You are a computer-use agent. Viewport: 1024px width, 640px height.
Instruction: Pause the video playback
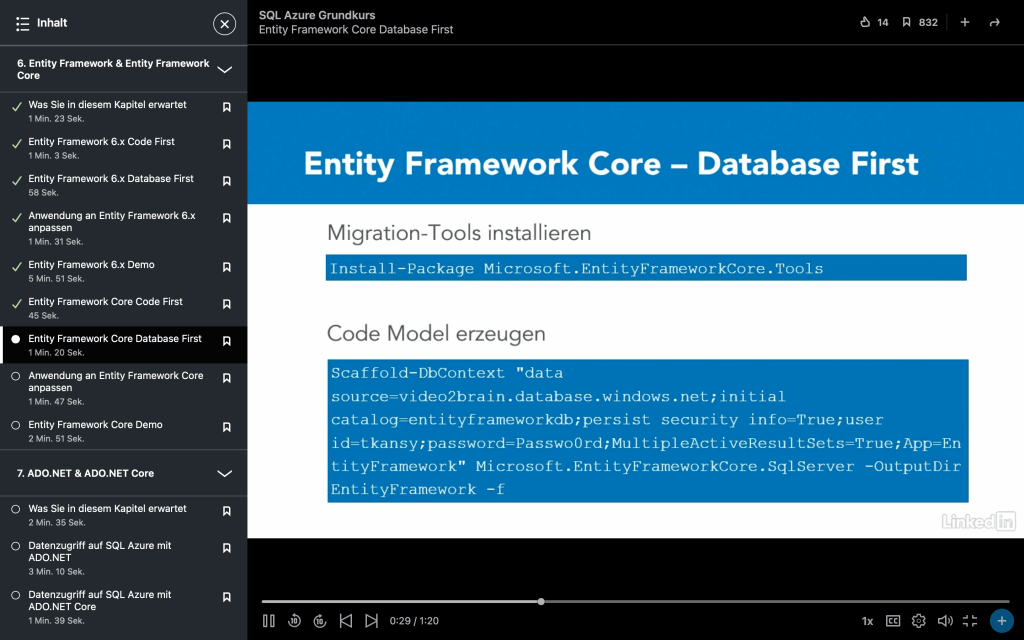(x=269, y=621)
